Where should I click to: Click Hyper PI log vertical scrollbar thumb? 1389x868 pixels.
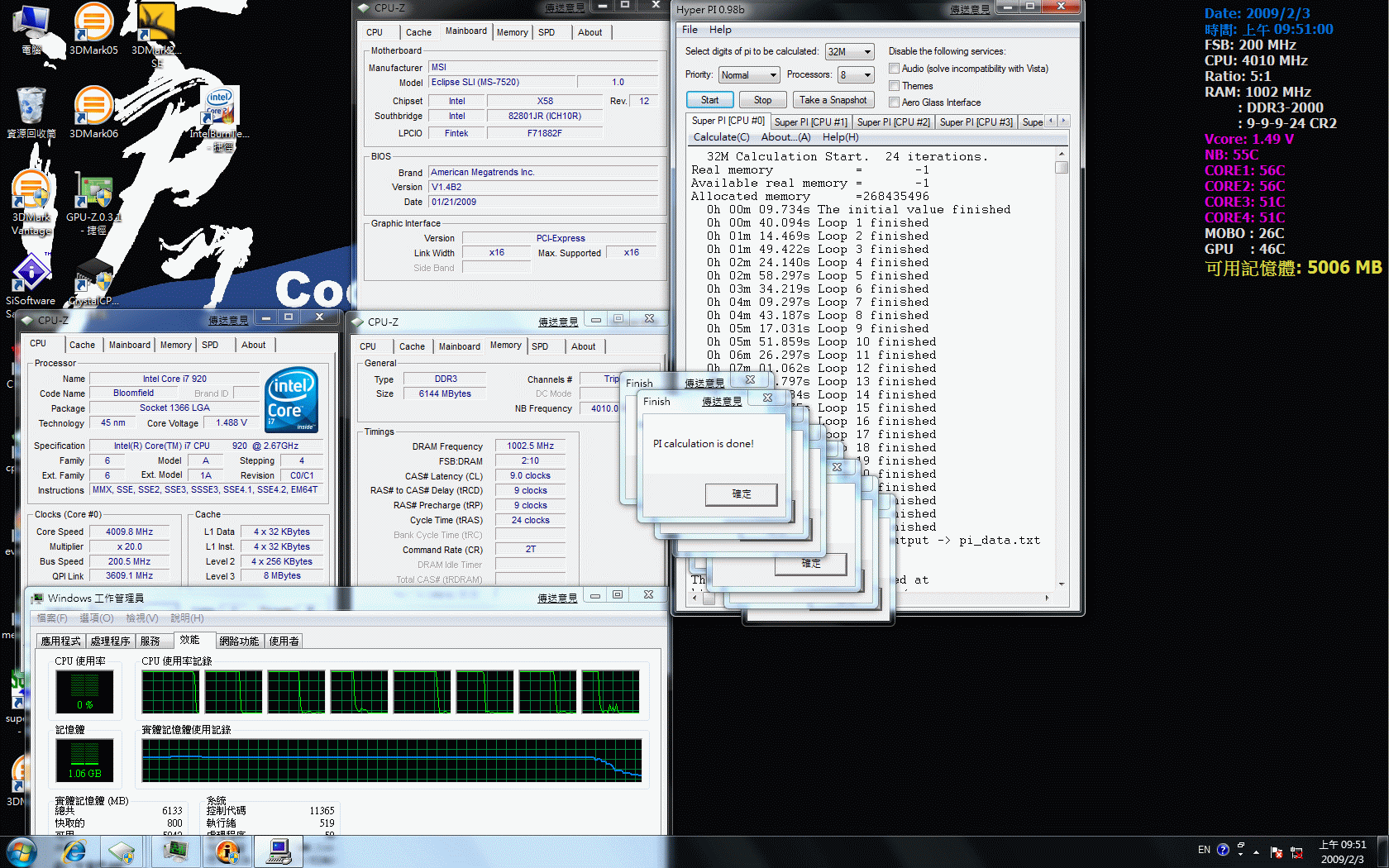1062,167
